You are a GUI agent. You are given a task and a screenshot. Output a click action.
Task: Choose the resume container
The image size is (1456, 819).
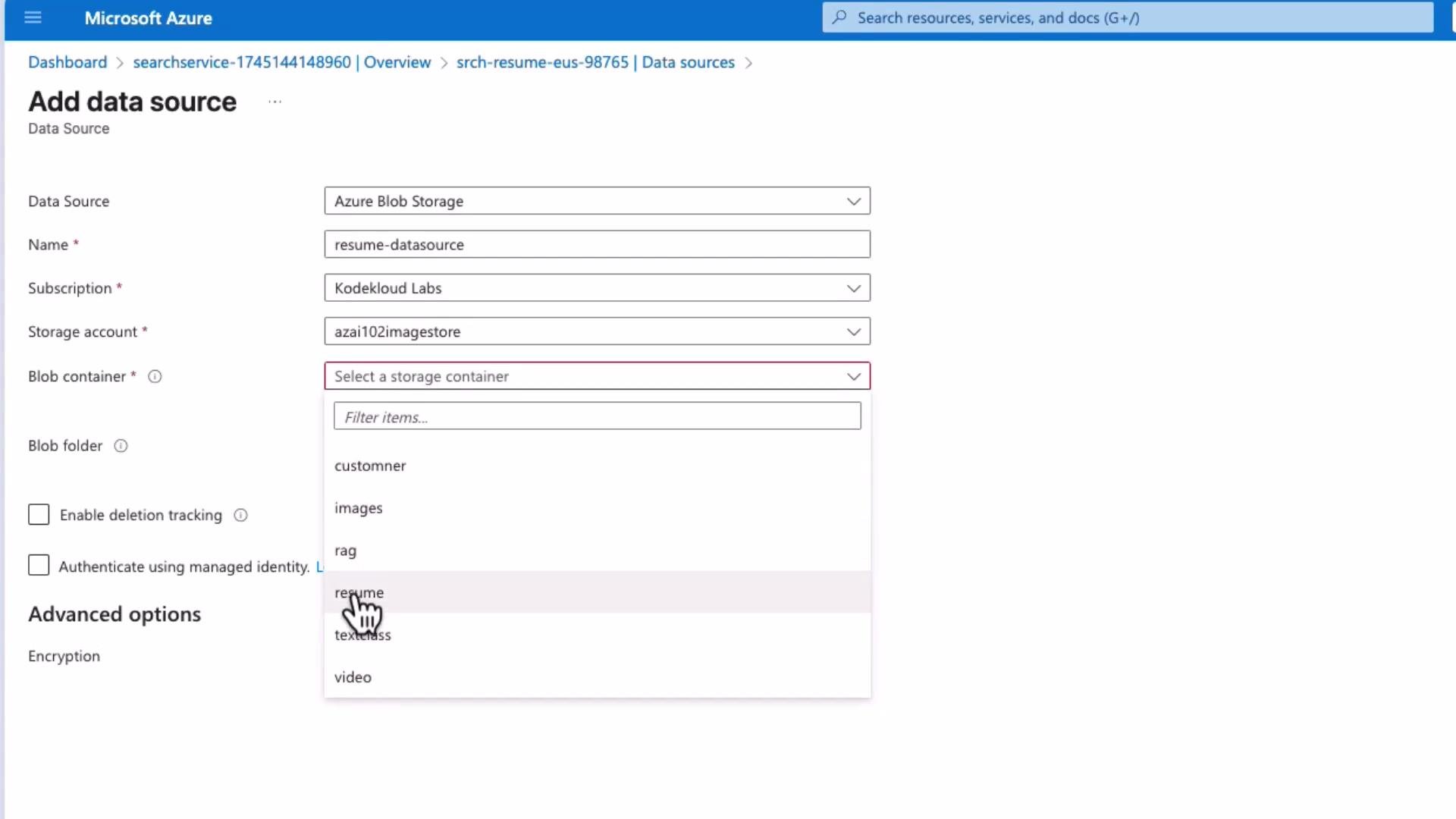click(597, 592)
